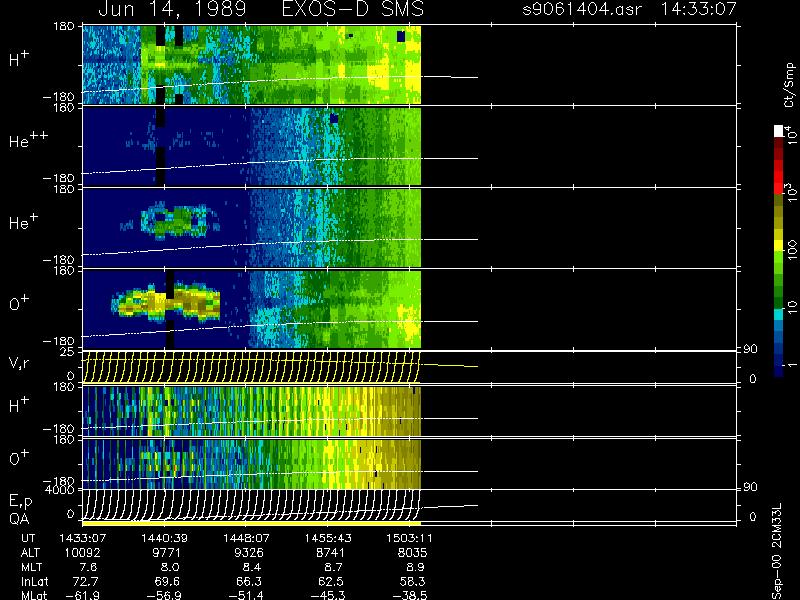This screenshot has width=800, height=600.
Task: Click the dark blue colorbar segment near 1
Action: [x=779, y=370]
